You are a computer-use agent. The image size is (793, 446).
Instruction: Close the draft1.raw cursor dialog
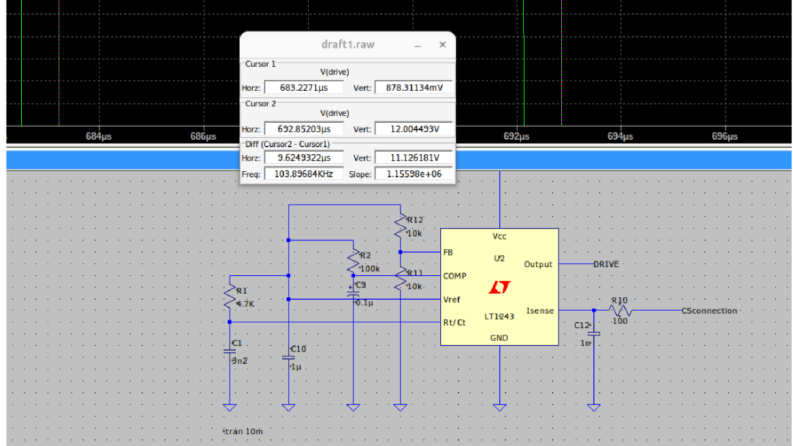point(443,44)
